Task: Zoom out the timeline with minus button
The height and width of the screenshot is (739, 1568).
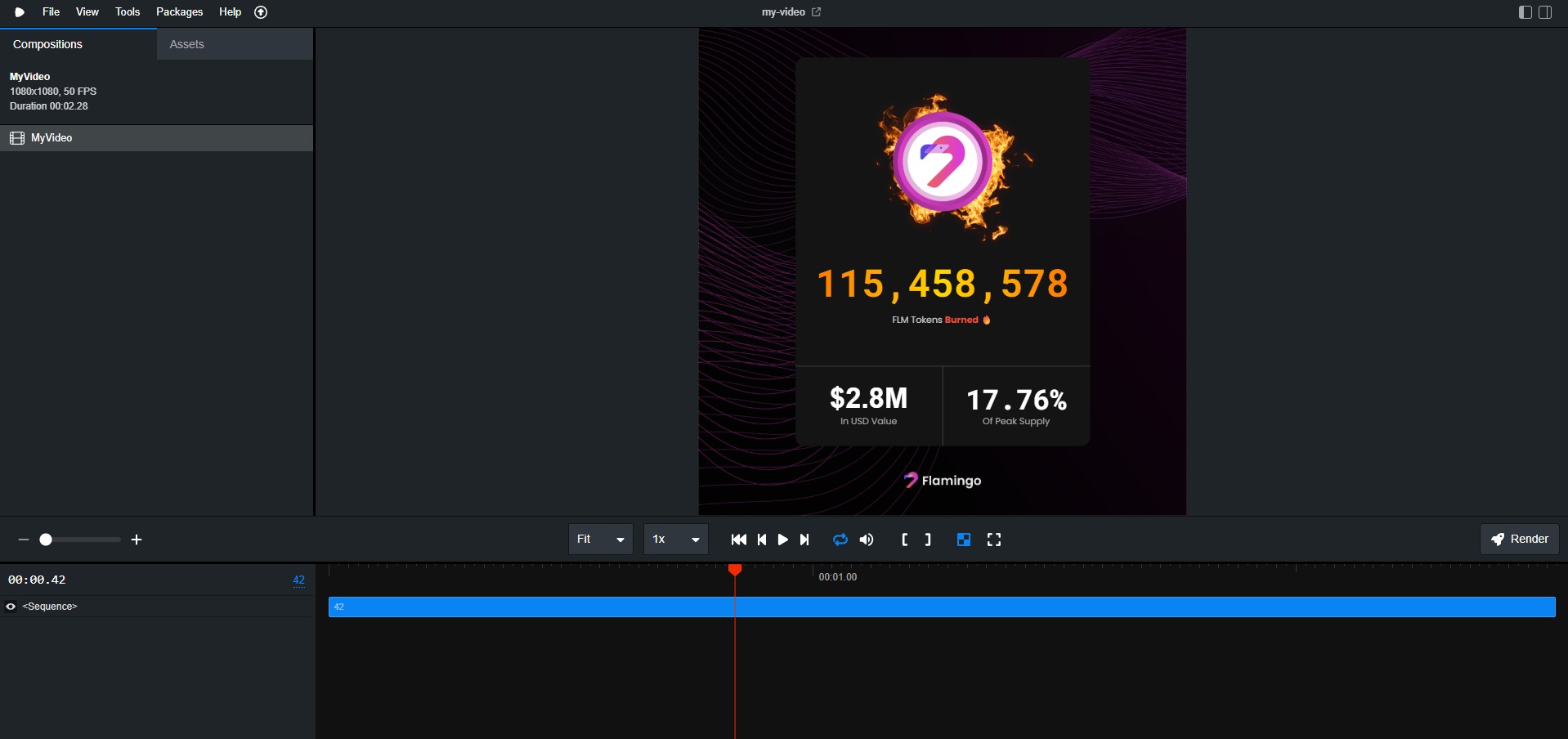Action: click(x=24, y=540)
